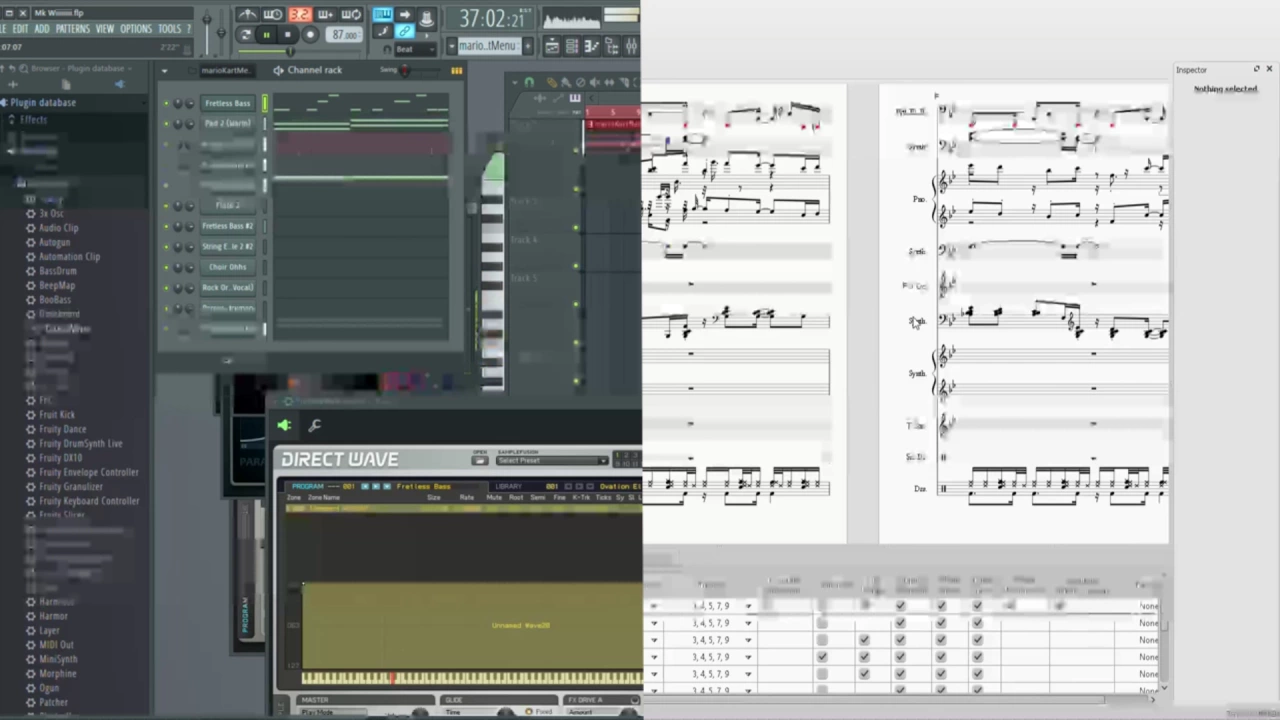Viewport: 1280px width, 720px height.
Task: Click the 37:02:21 time display
Action: pyautogui.click(x=490, y=18)
